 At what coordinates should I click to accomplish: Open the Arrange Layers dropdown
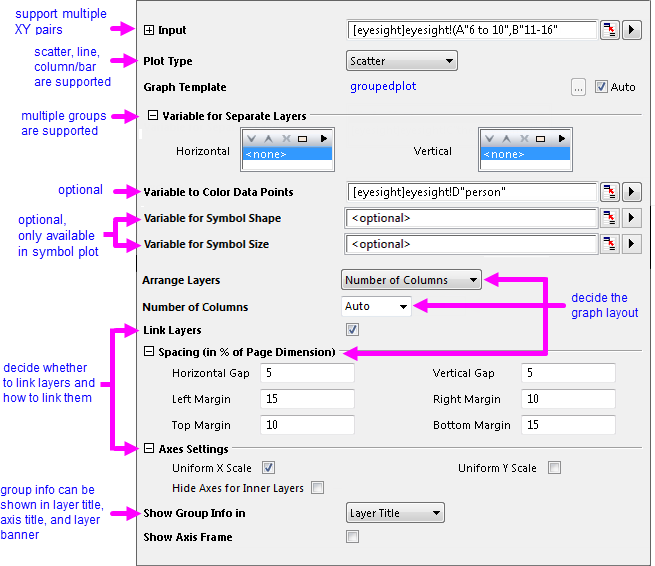coord(411,280)
